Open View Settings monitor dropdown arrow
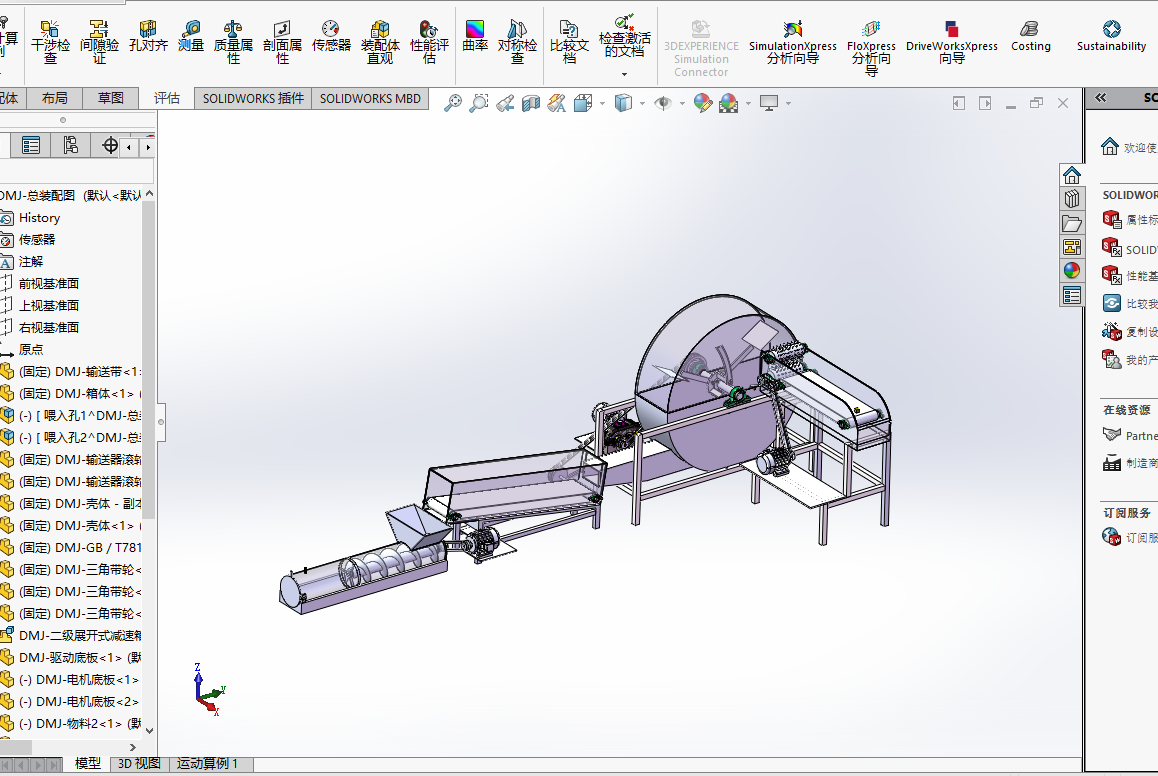1158x776 pixels. pyautogui.click(x=789, y=103)
